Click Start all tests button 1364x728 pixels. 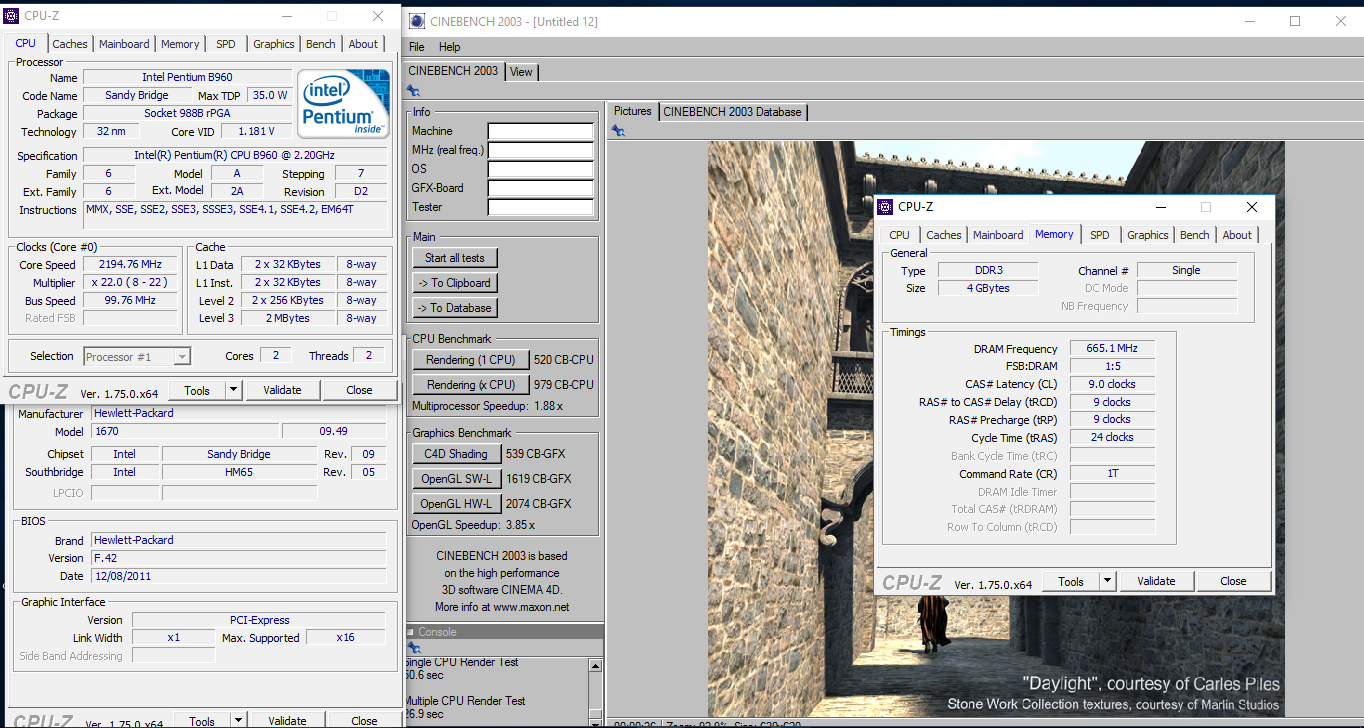coord(455,258)
